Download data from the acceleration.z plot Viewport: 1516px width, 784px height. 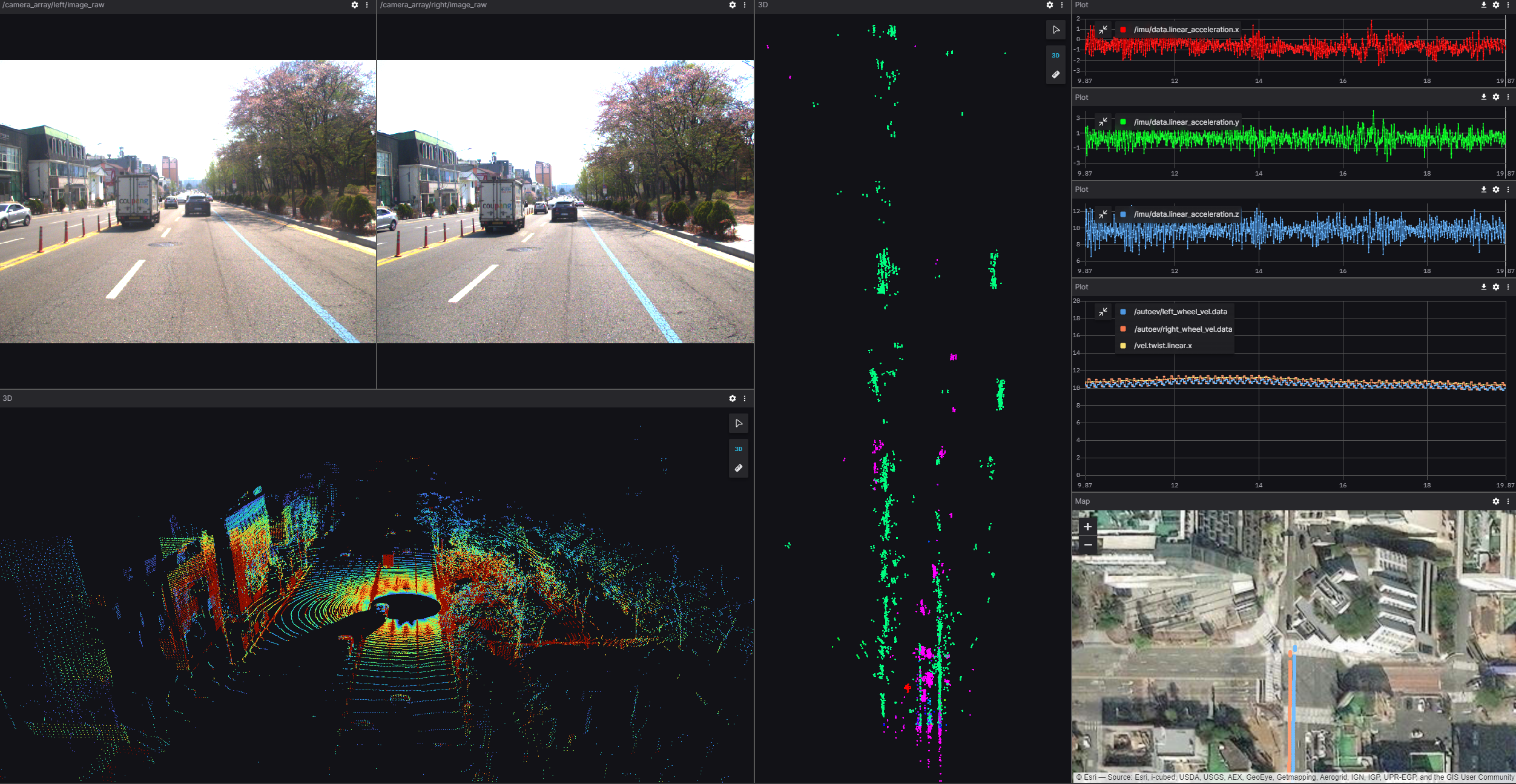point(1484,189)
